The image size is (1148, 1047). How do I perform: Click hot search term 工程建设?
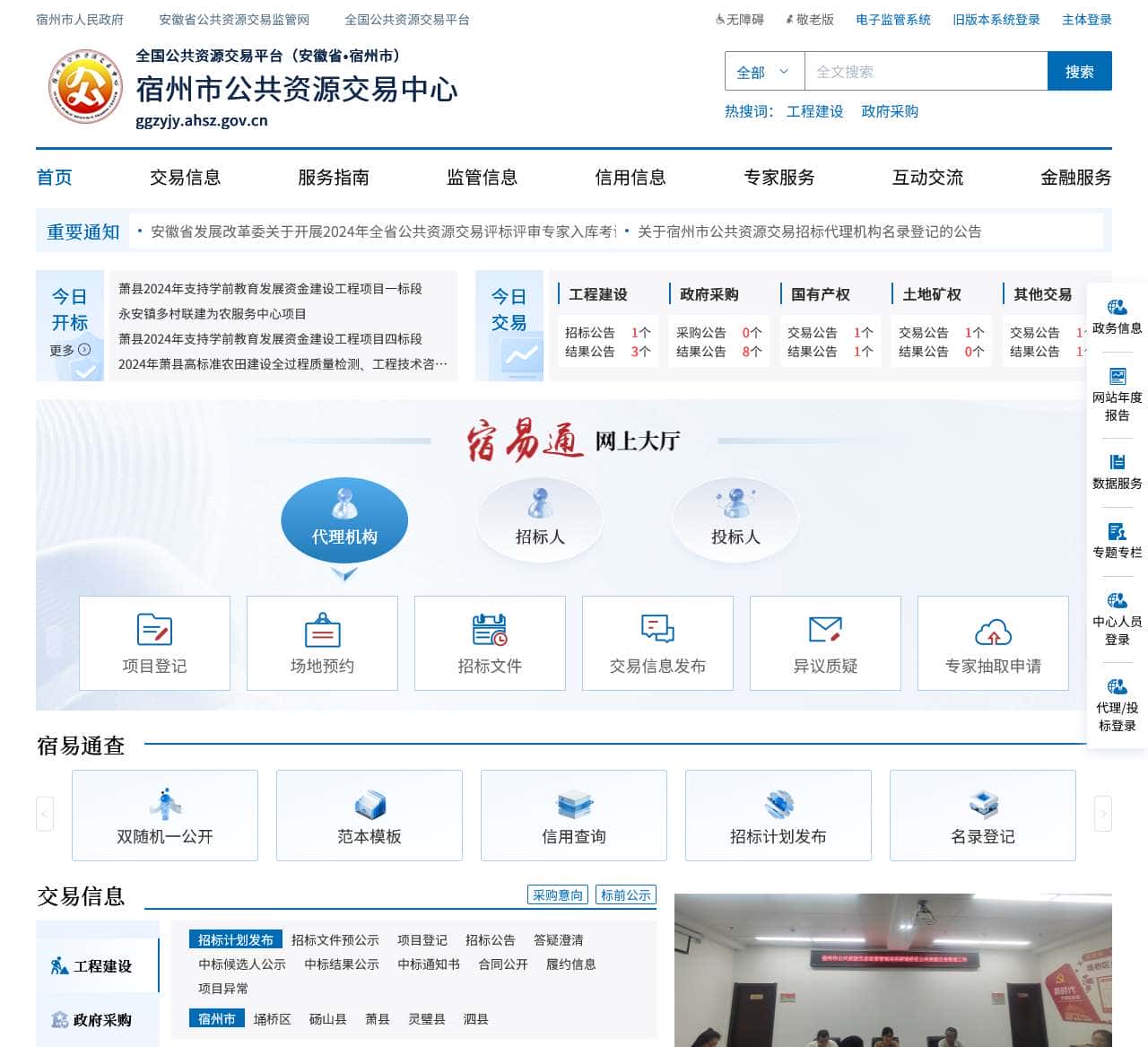pos(815,111)
